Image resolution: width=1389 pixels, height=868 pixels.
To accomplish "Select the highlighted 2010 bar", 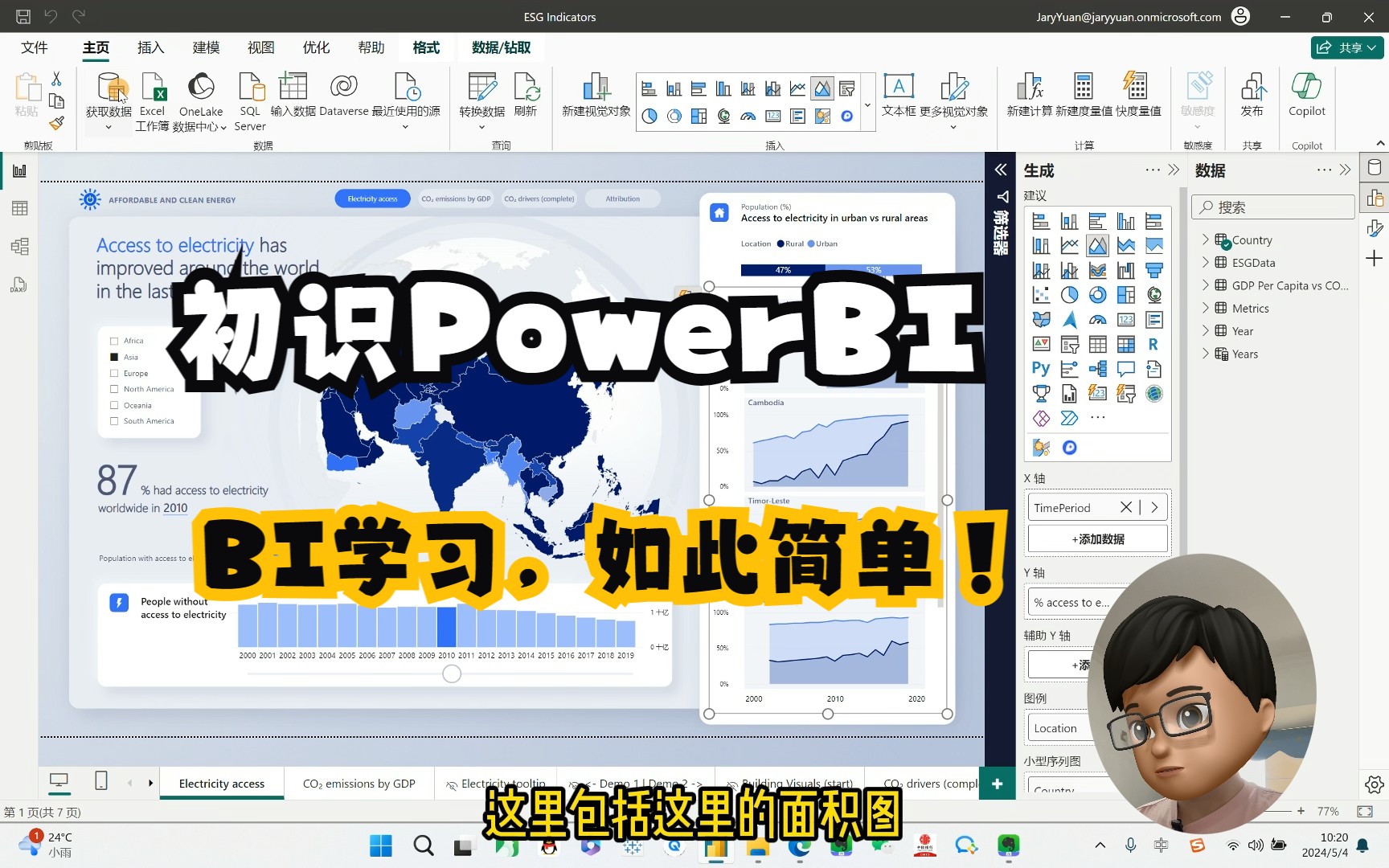I will click(x=447, y=627).
